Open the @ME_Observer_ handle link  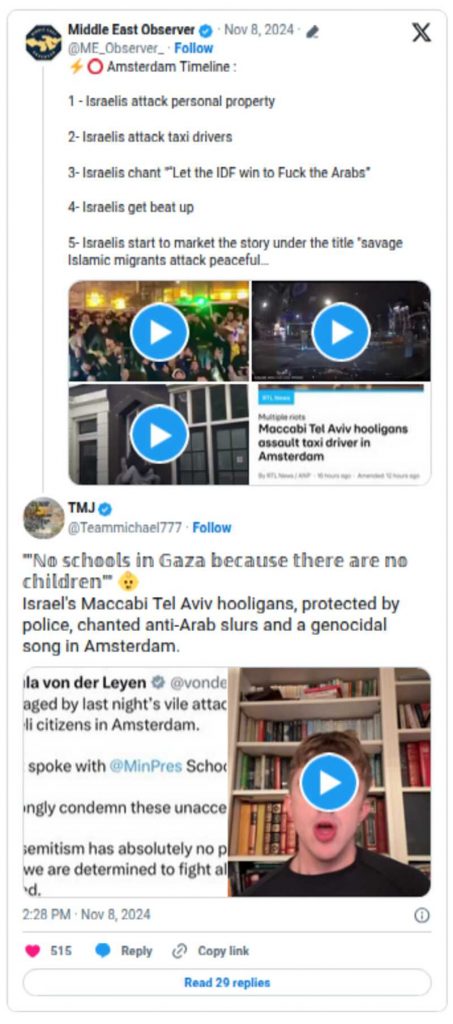[x=116, y=48]
